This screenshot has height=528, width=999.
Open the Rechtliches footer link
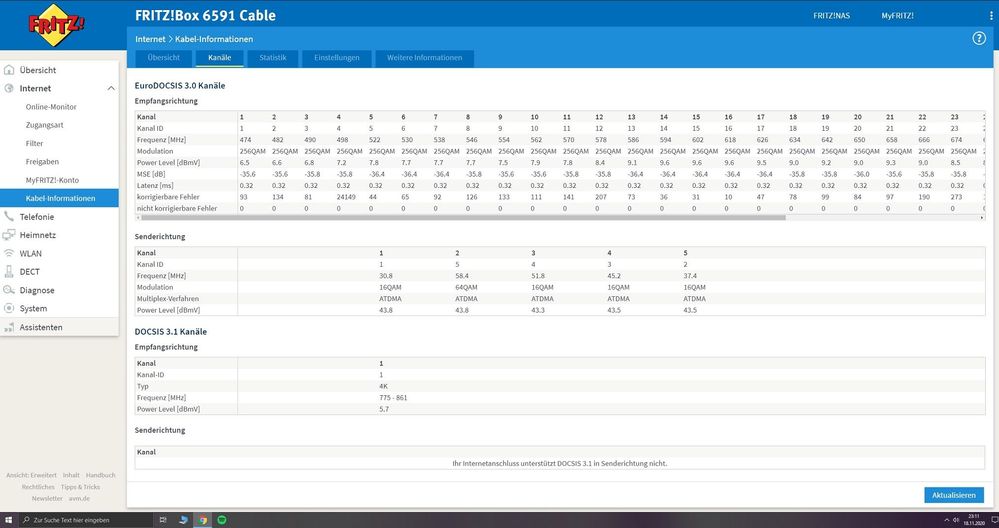(38, 487)
